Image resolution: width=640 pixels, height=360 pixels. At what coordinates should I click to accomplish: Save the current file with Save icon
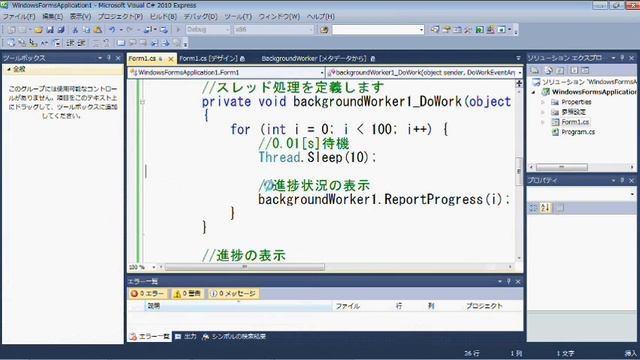pyautogui.click(x=50, y=30)
